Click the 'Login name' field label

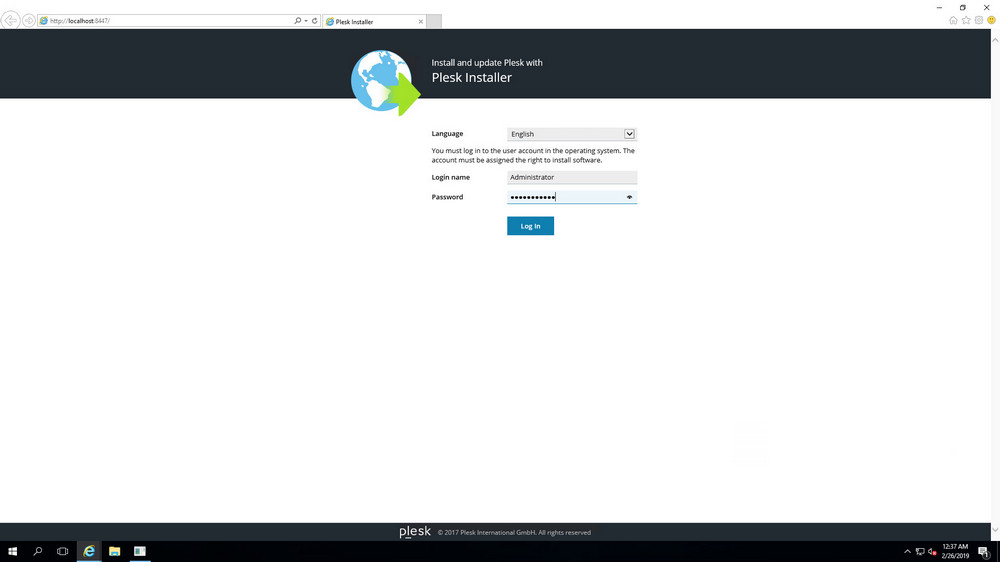[x=450, y=177]
